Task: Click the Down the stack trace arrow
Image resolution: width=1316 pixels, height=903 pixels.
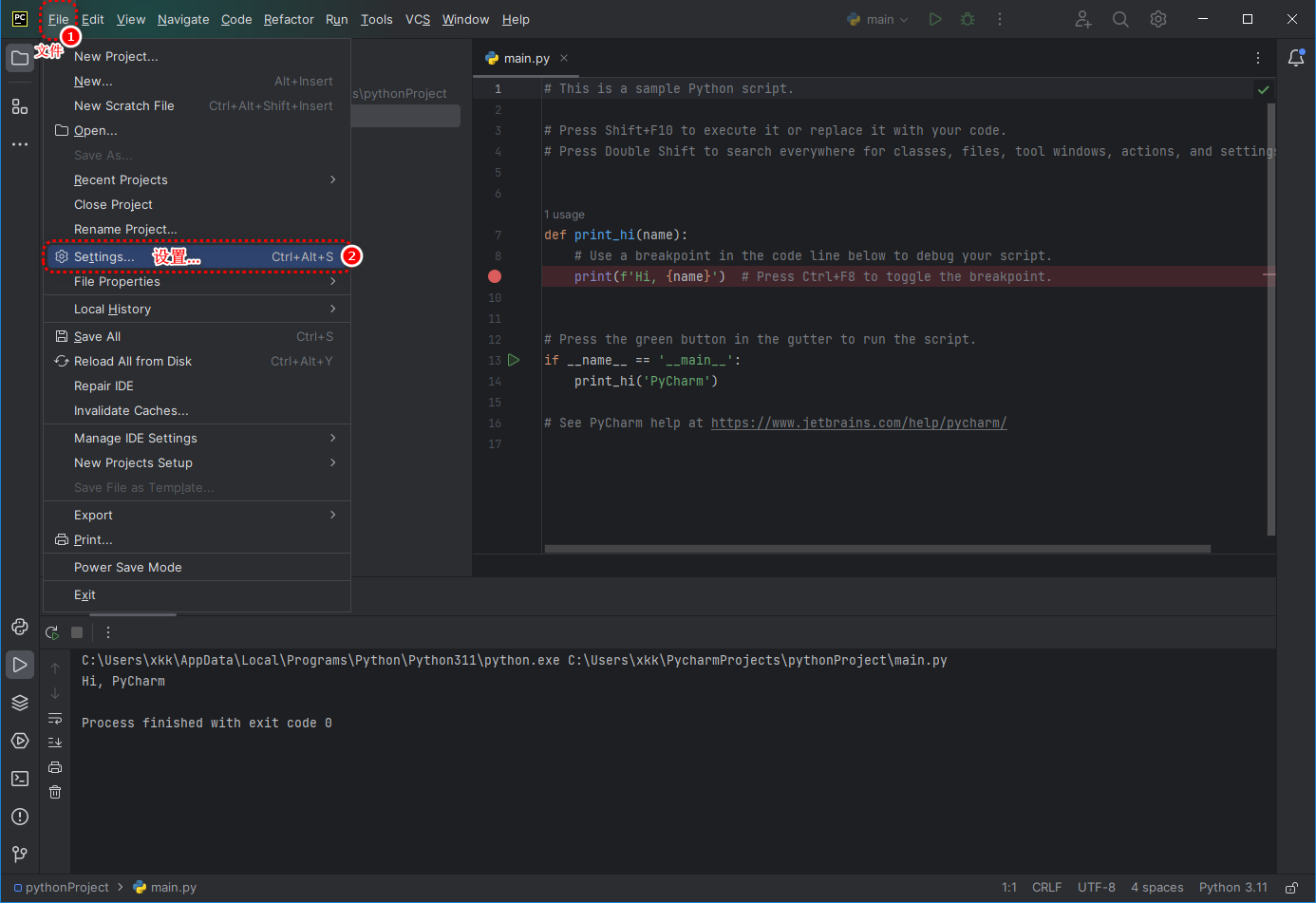Action: point(55,693)
